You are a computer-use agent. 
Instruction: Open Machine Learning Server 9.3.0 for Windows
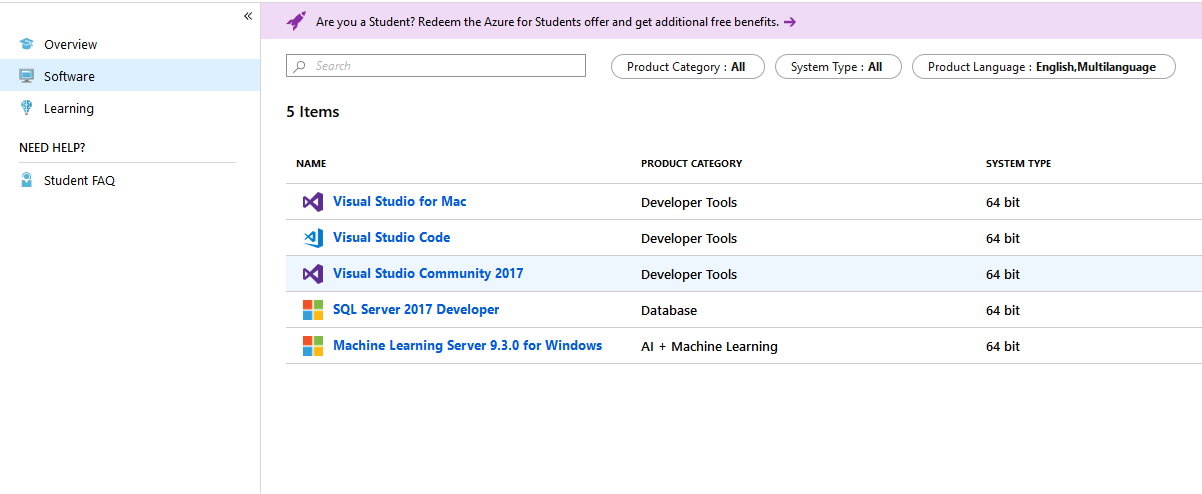467,345
